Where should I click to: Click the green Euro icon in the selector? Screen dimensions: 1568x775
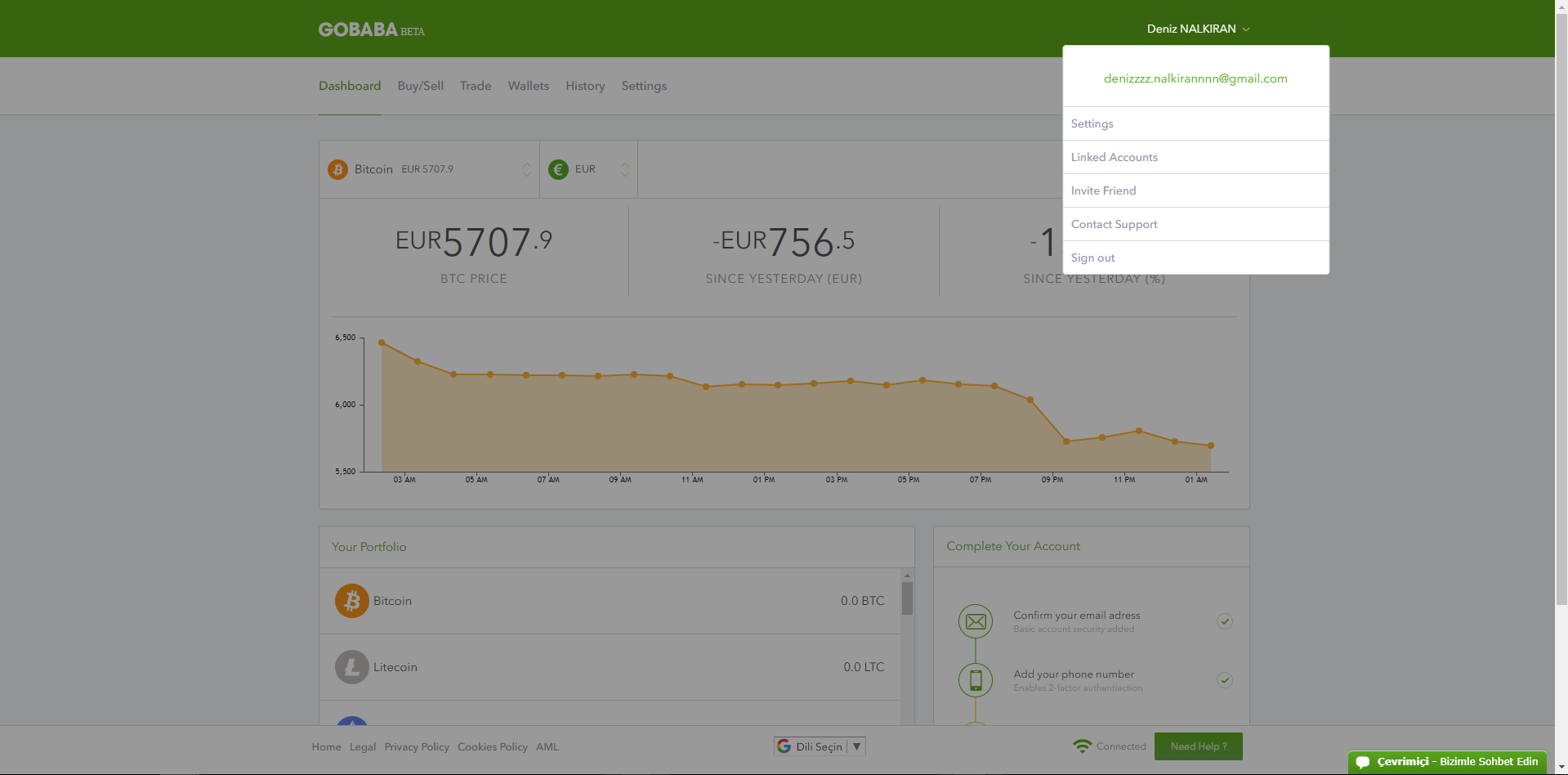(x=558, y=169)
